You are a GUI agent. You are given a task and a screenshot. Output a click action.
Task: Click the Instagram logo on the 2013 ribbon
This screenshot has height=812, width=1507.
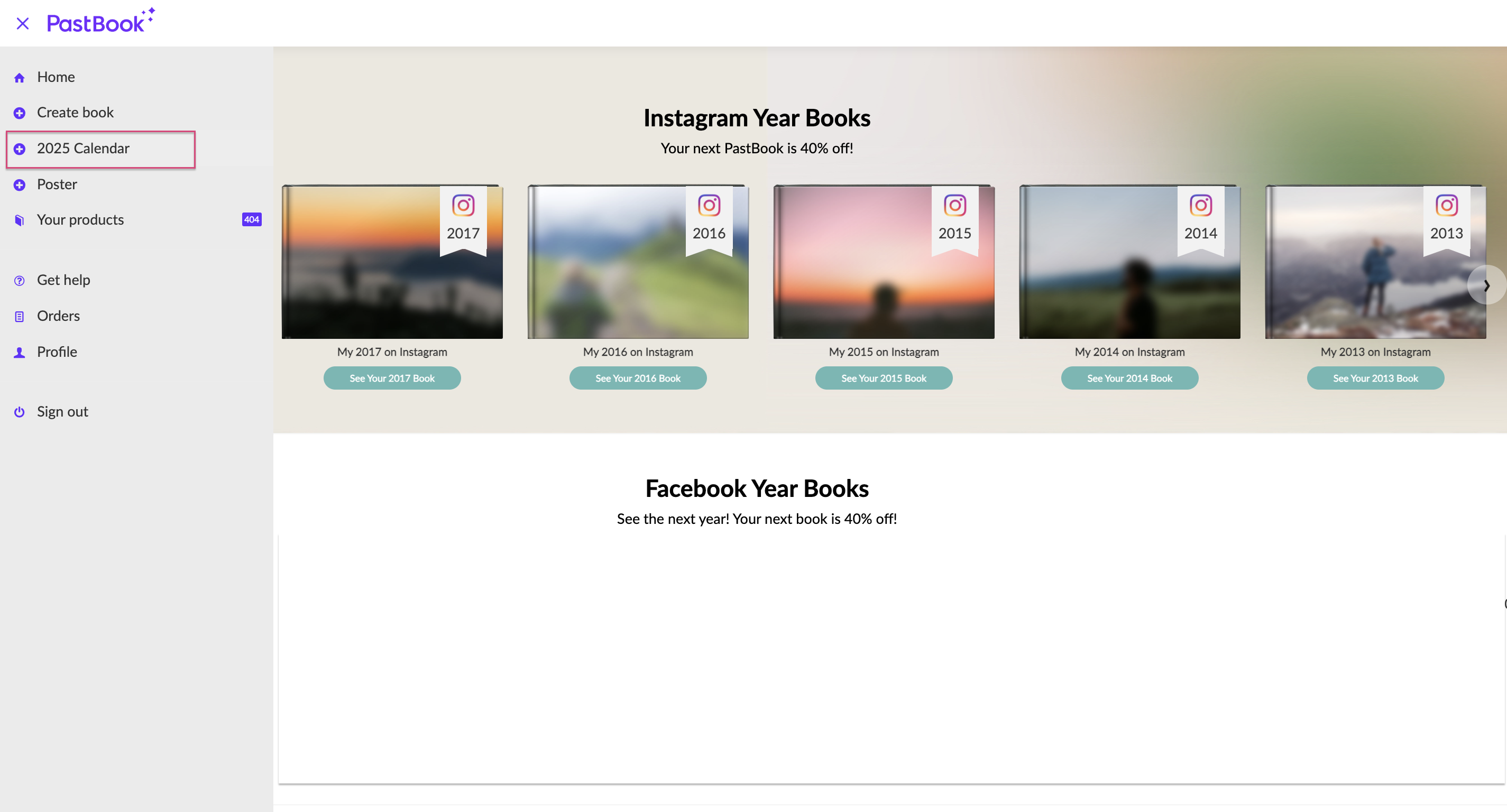point(1446,205)
